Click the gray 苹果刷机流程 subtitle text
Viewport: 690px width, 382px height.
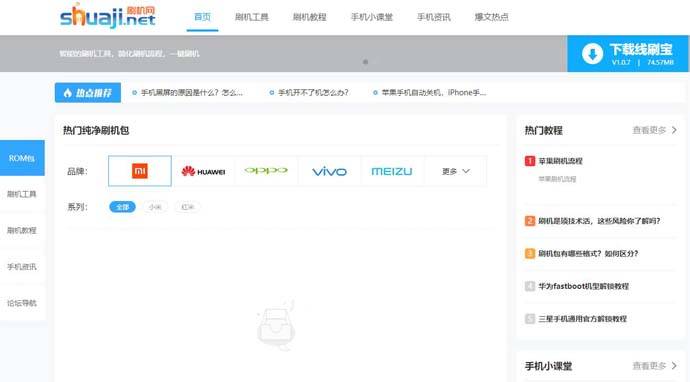557,179
